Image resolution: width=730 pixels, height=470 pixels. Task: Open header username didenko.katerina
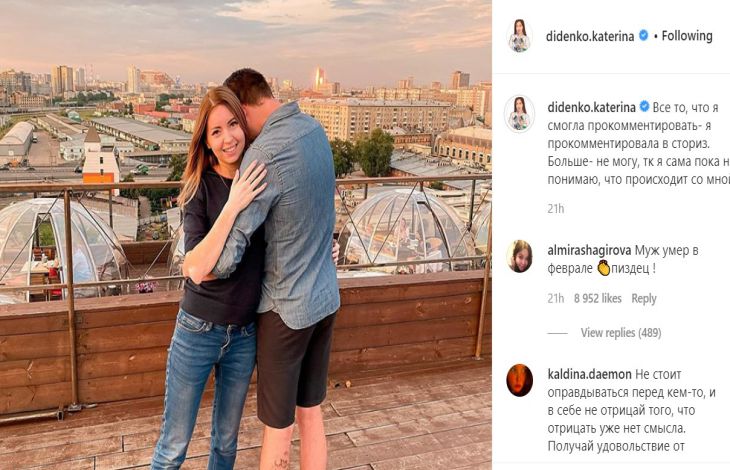click(590, 36)
